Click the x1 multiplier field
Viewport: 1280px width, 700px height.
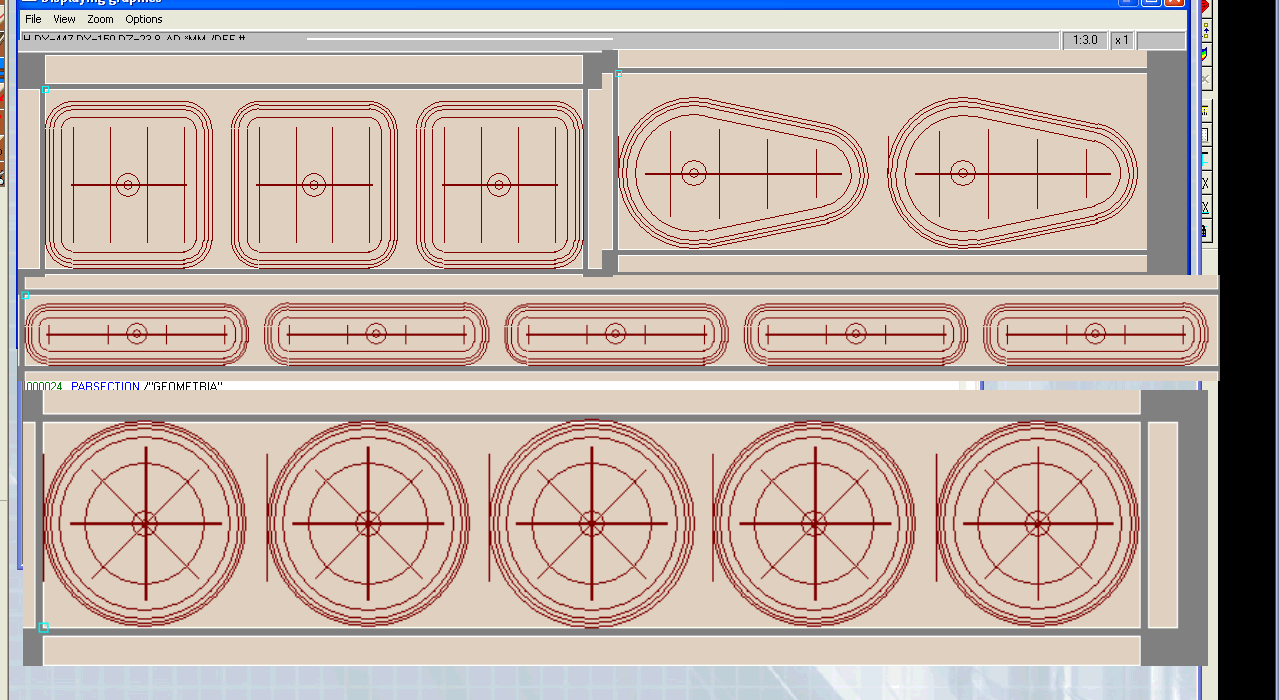[1122, 40]
